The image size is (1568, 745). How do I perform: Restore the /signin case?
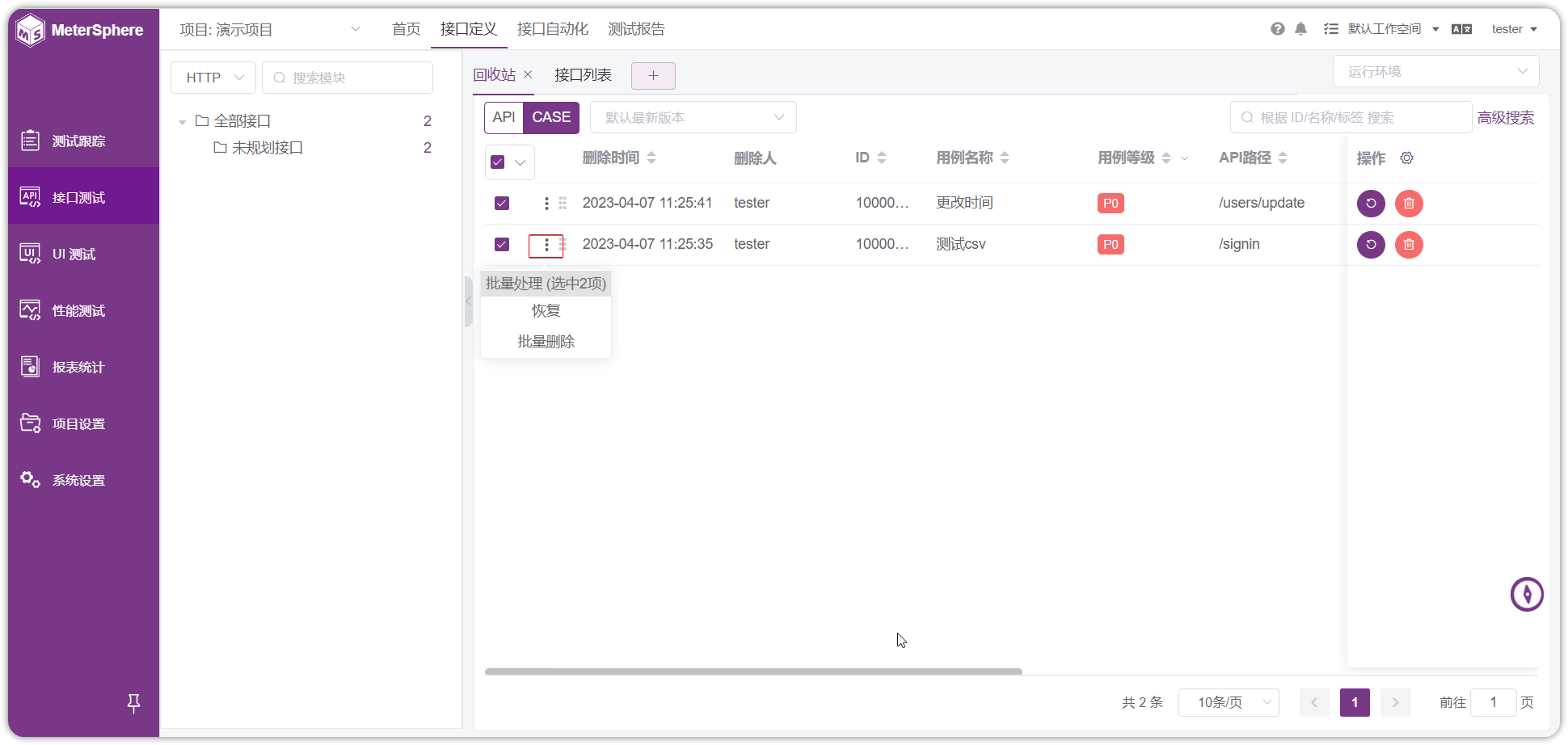[x=1371, y=244]
